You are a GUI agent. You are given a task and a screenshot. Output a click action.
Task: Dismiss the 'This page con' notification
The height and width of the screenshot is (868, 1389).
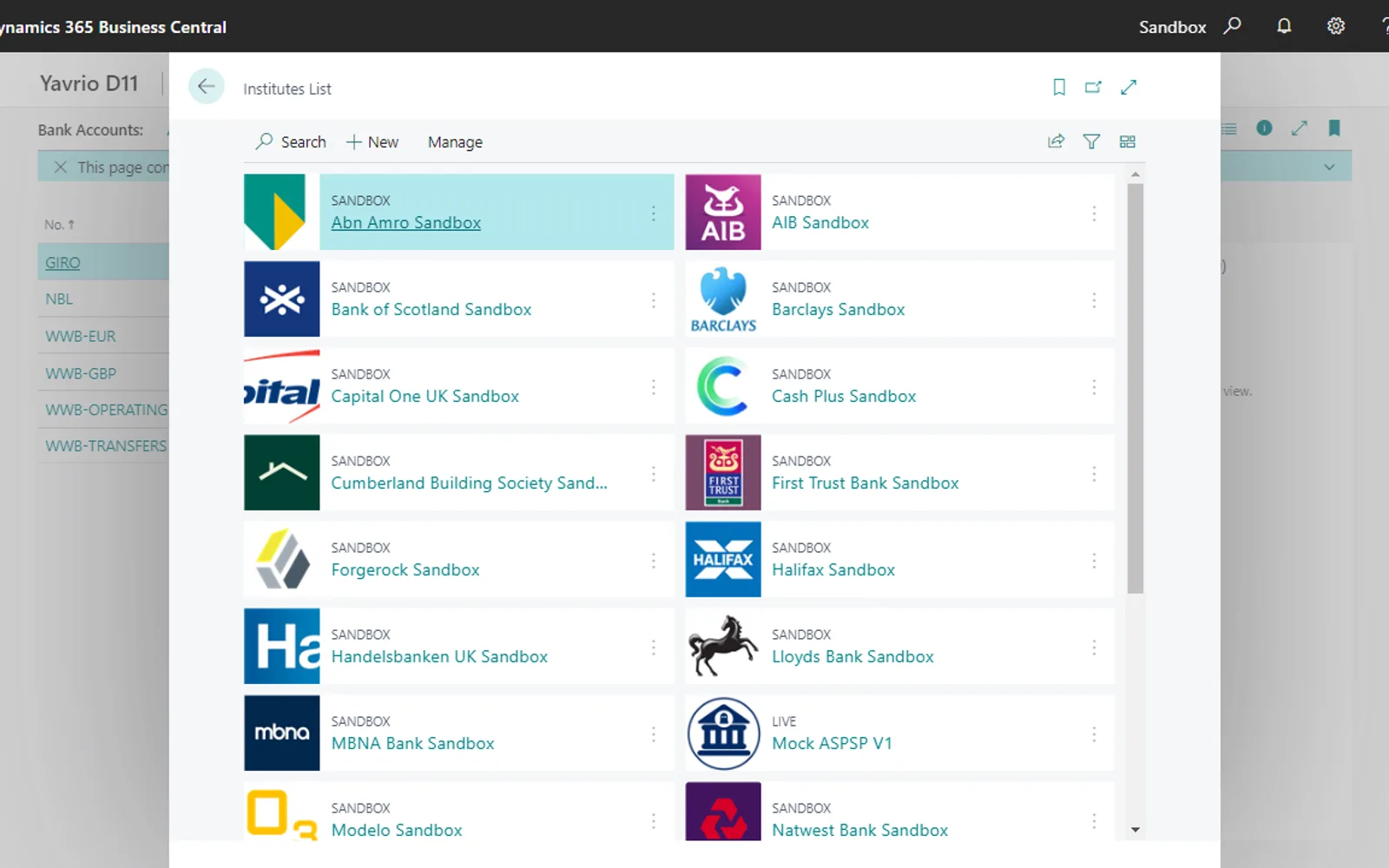60,167
